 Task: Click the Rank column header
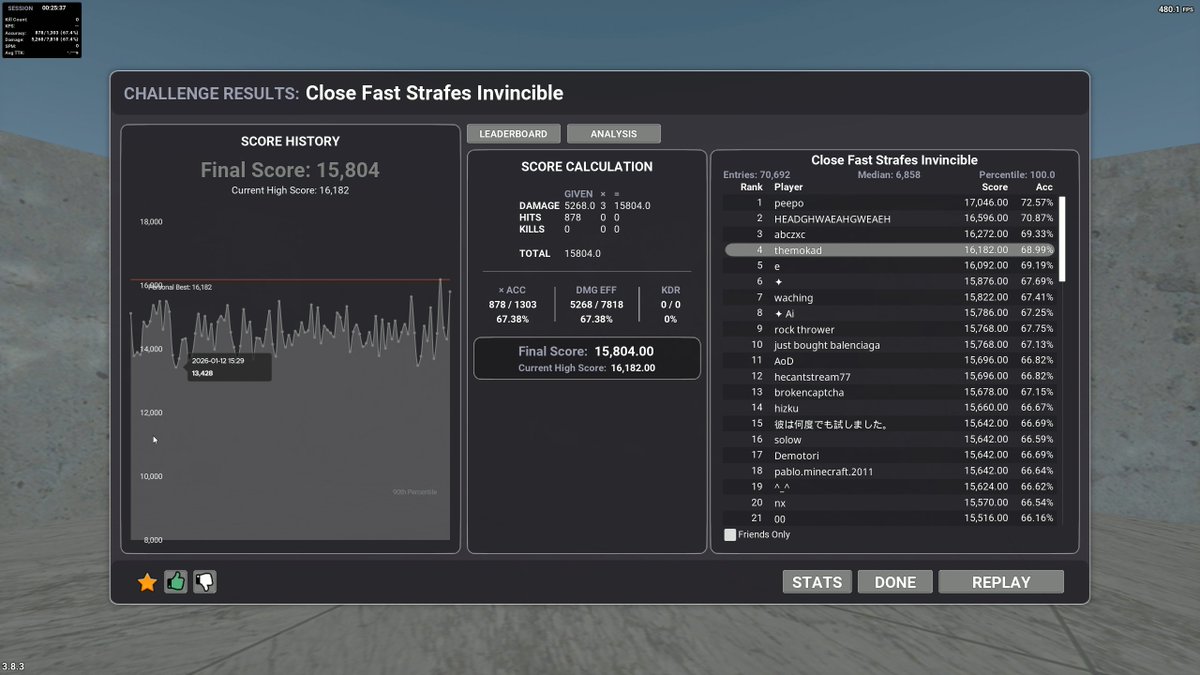coord(751,187)
